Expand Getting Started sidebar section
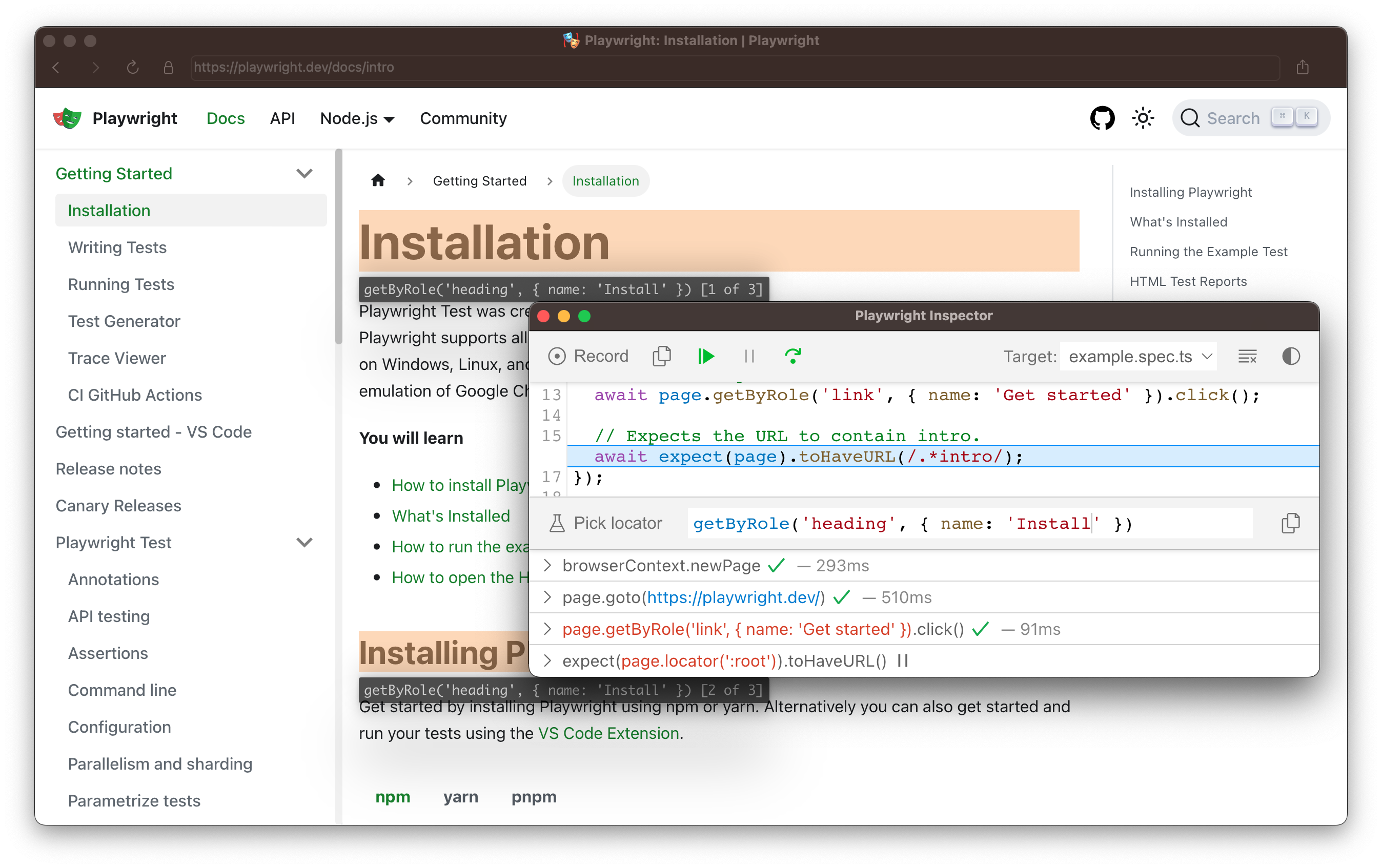1382x868 pixels. point(305,172)
